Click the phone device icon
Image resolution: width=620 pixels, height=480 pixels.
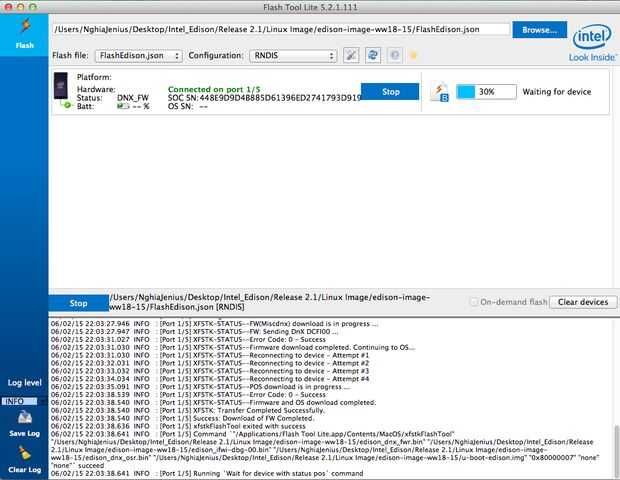pos(61,85)
